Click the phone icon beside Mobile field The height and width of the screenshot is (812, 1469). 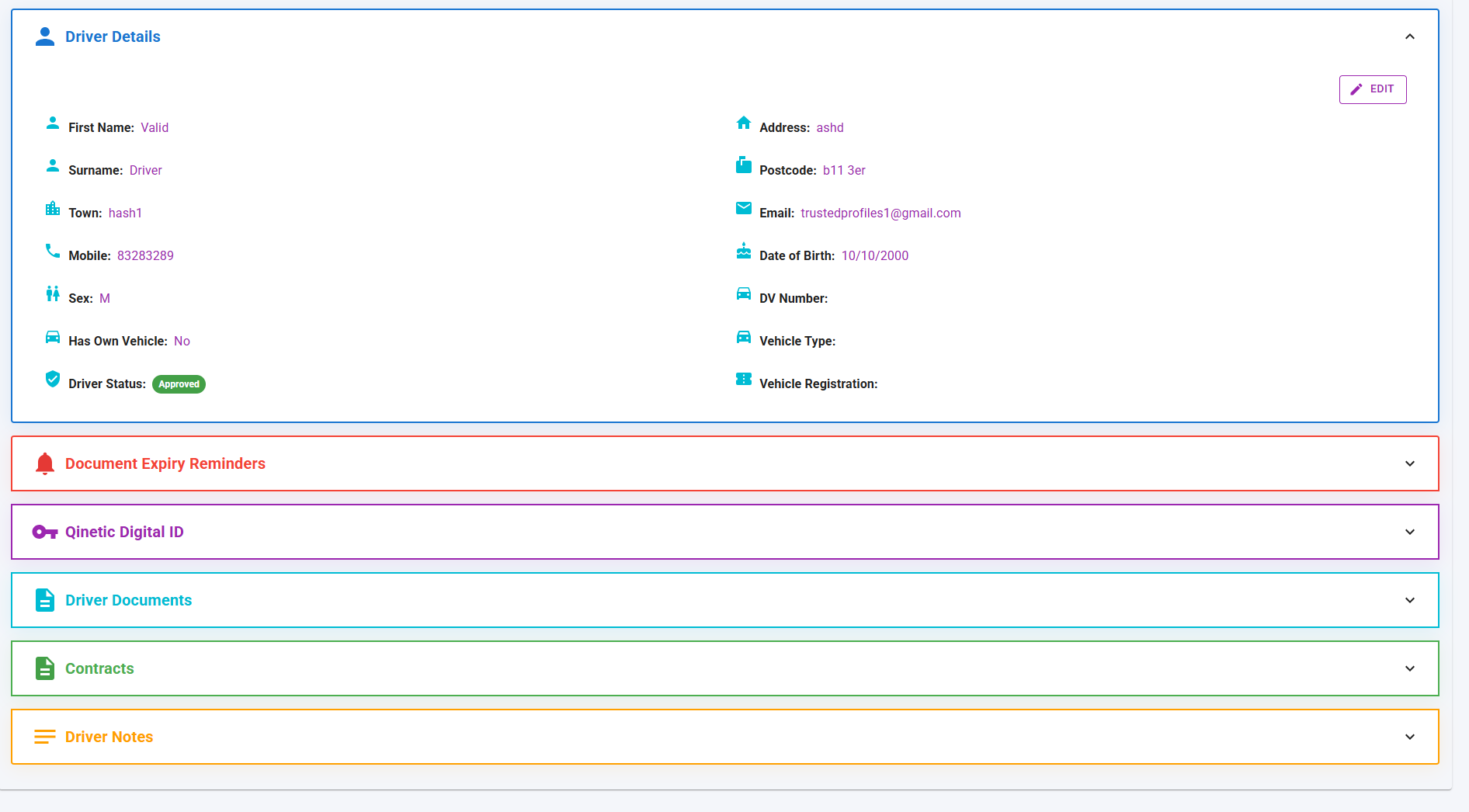(x=52, y=251)
